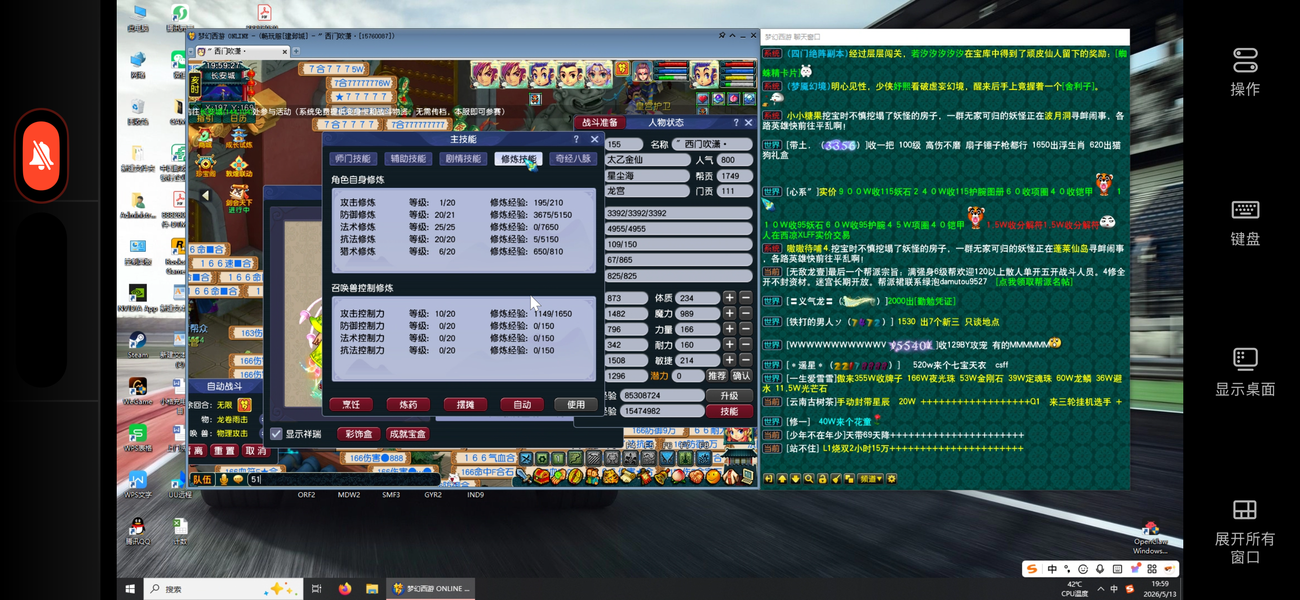Open help in 主技能 window

click(x=576, y=140)
